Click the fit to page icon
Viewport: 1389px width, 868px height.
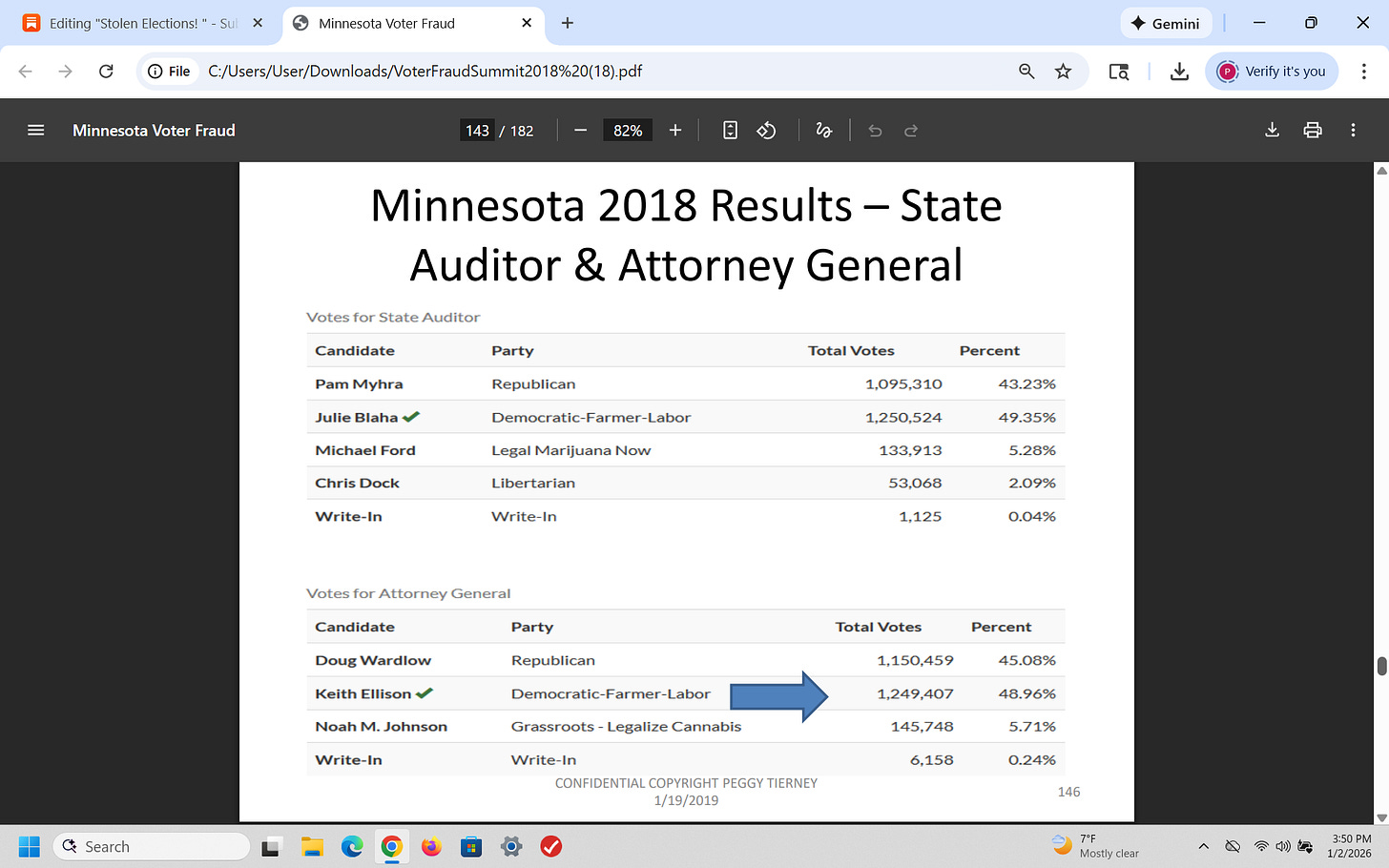730,131
